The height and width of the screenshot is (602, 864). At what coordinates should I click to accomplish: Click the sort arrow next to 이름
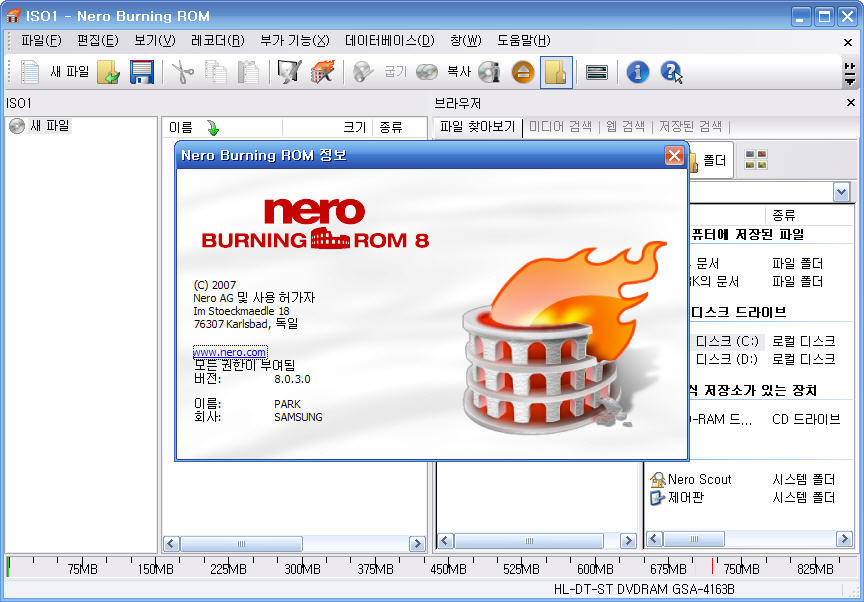click(x=213, y=128)
